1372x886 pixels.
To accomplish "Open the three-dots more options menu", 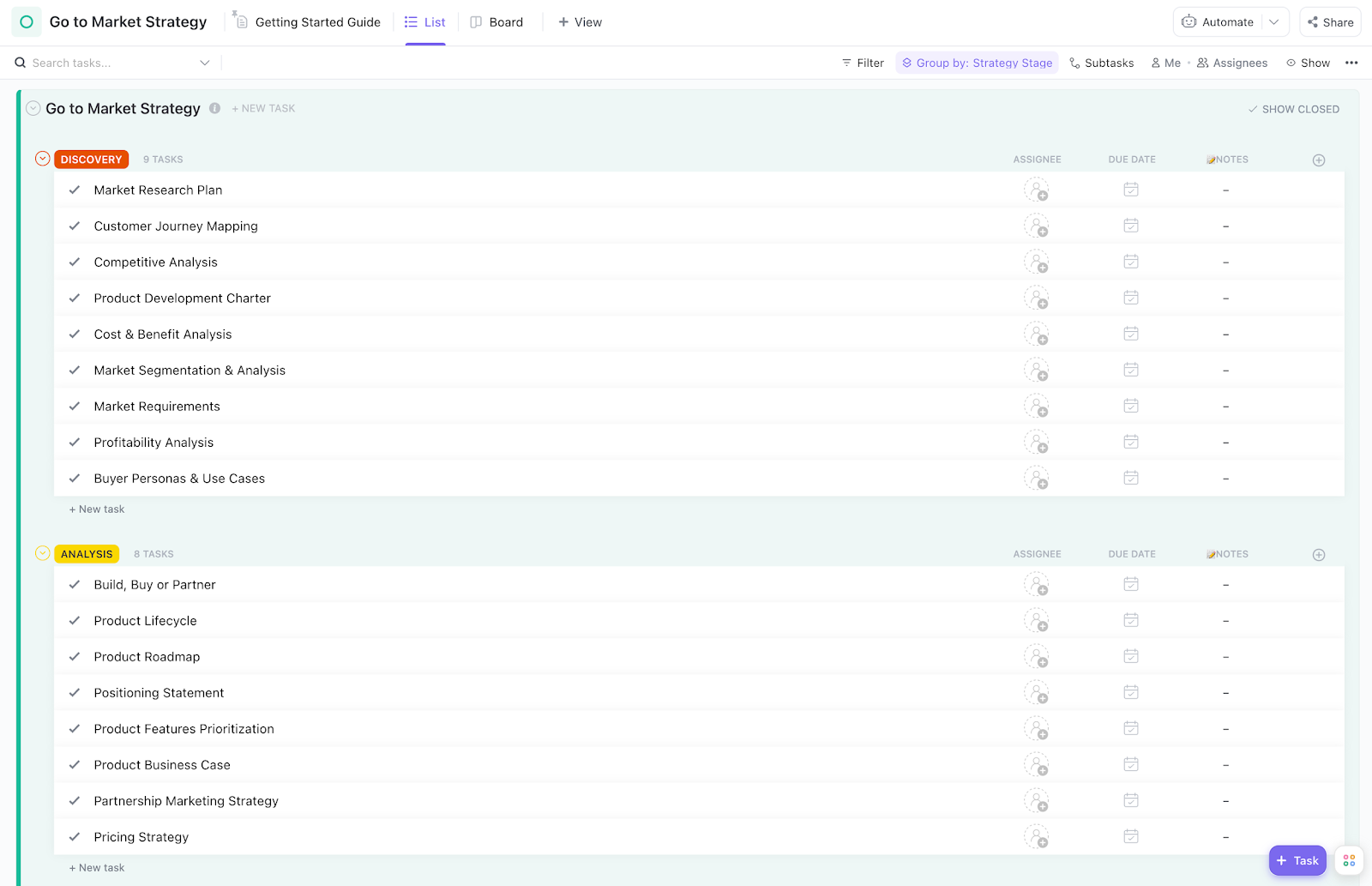I will [1351, 63].
